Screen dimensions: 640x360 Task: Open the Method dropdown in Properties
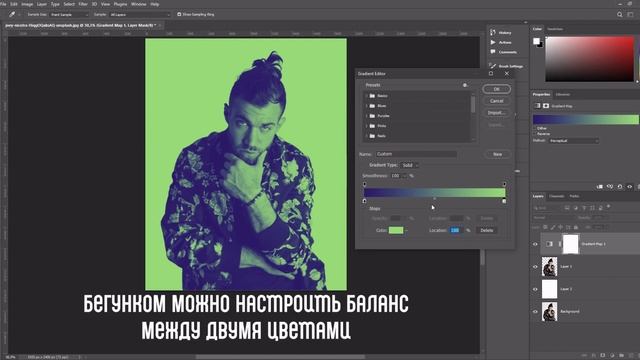(574, 141)
